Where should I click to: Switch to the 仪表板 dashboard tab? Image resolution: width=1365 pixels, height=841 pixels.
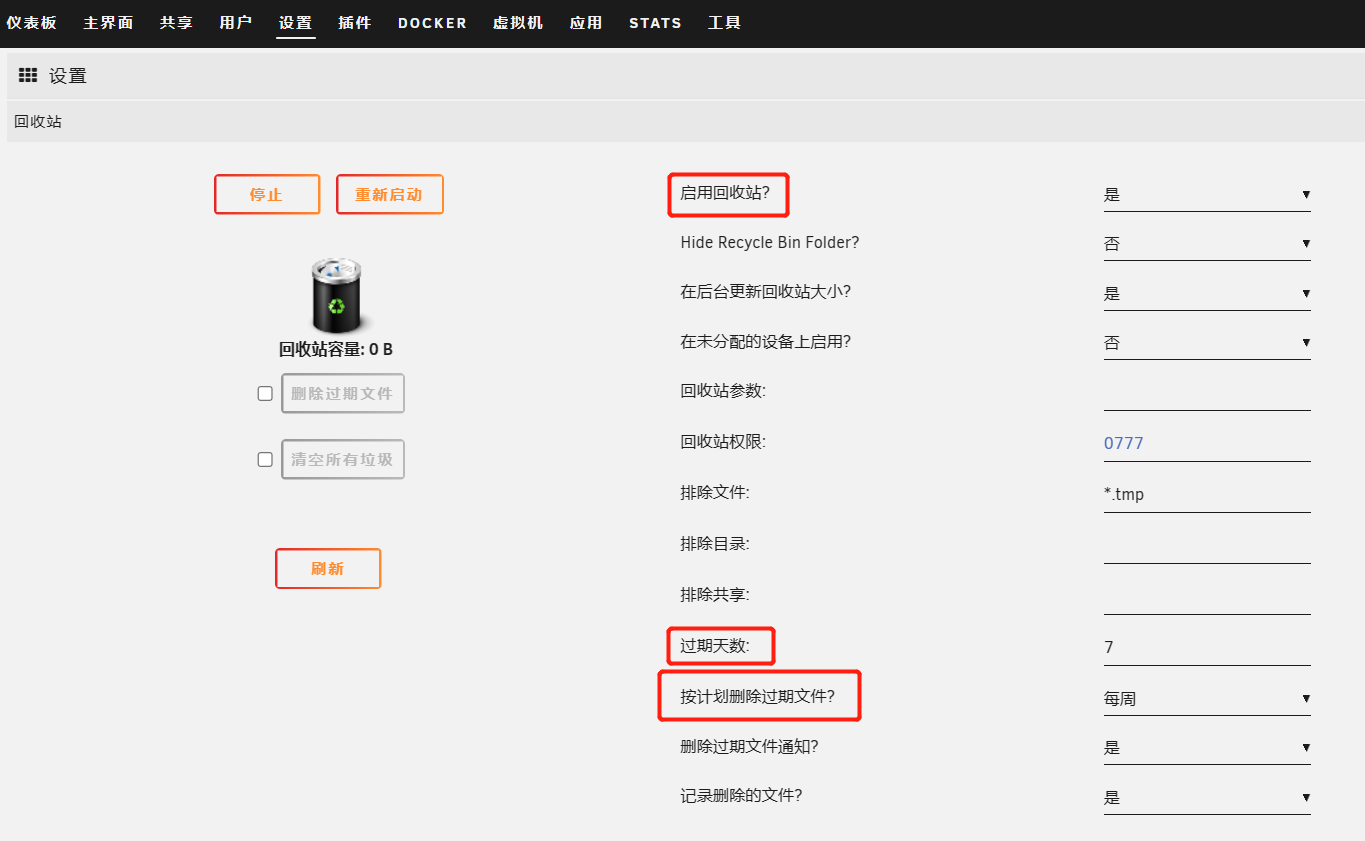tap(32, 23)
